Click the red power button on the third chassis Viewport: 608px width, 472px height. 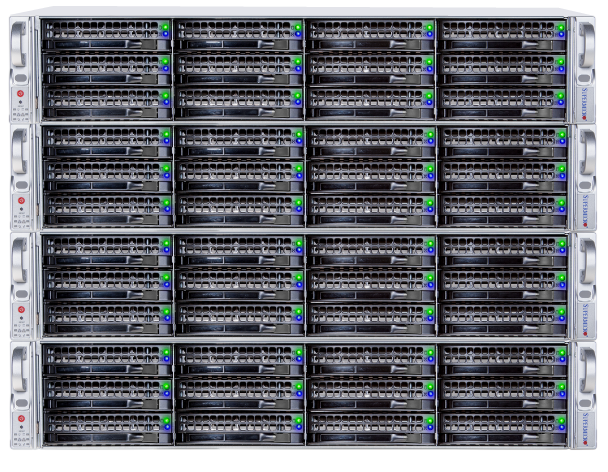click(21, 309)
